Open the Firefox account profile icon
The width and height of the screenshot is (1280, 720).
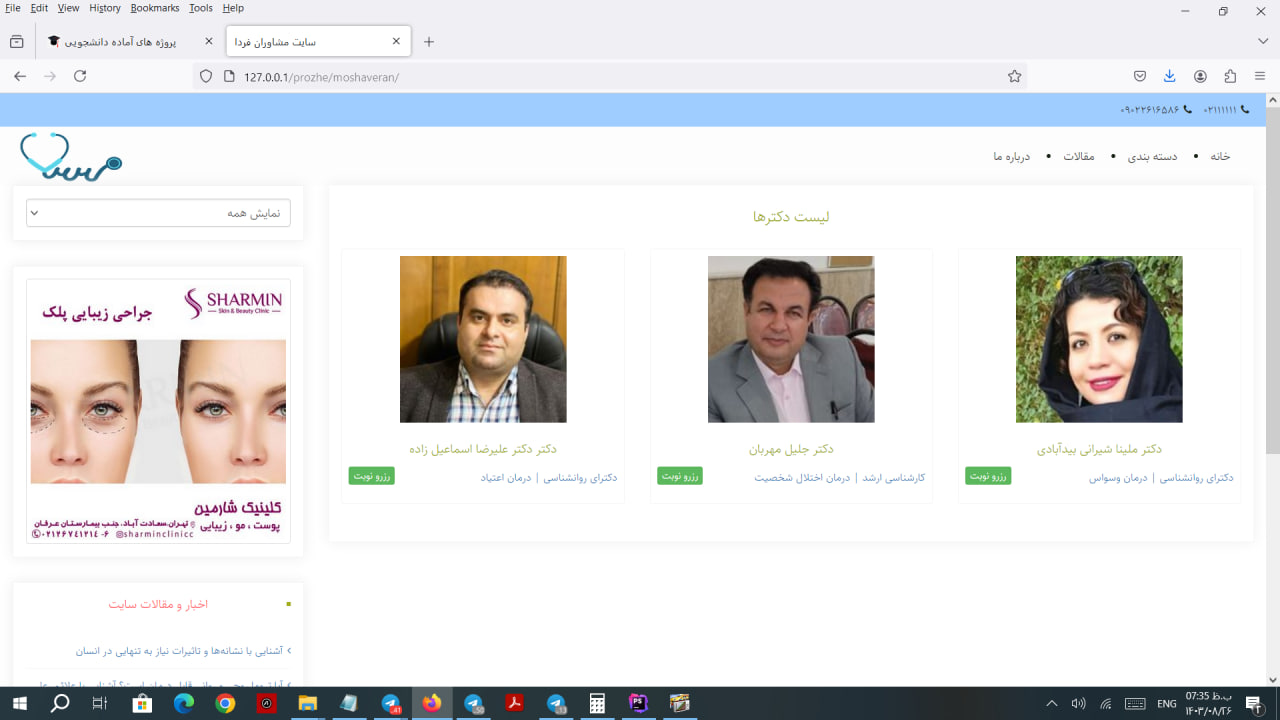(x=1200, y=76)
